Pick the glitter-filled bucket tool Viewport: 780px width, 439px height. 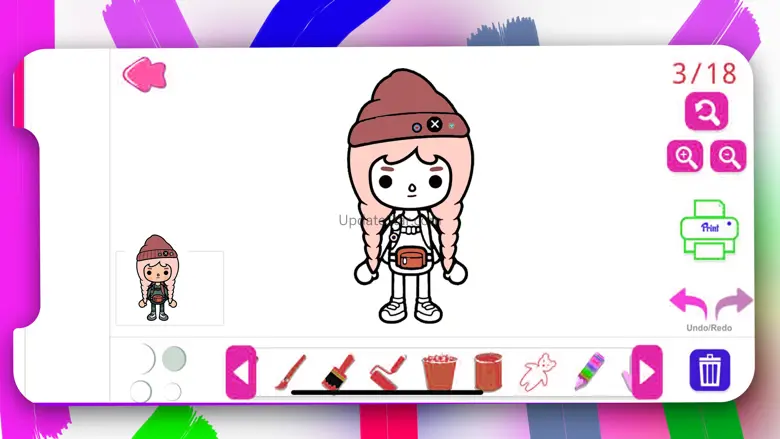pyautogui.click(x=439, y=371)
